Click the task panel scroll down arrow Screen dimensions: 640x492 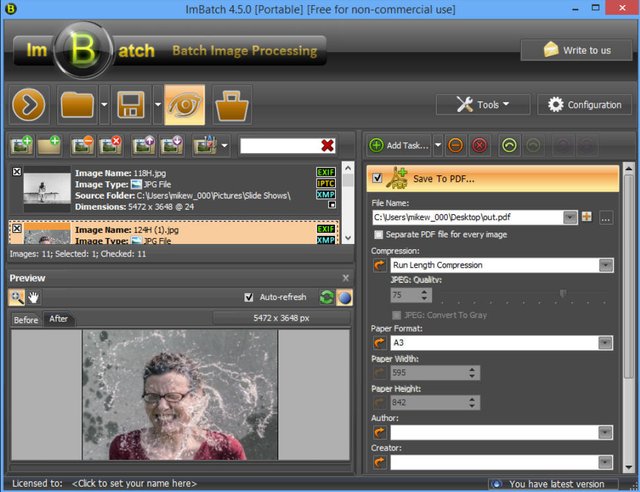pyautogui.click(x=629, y=468)
